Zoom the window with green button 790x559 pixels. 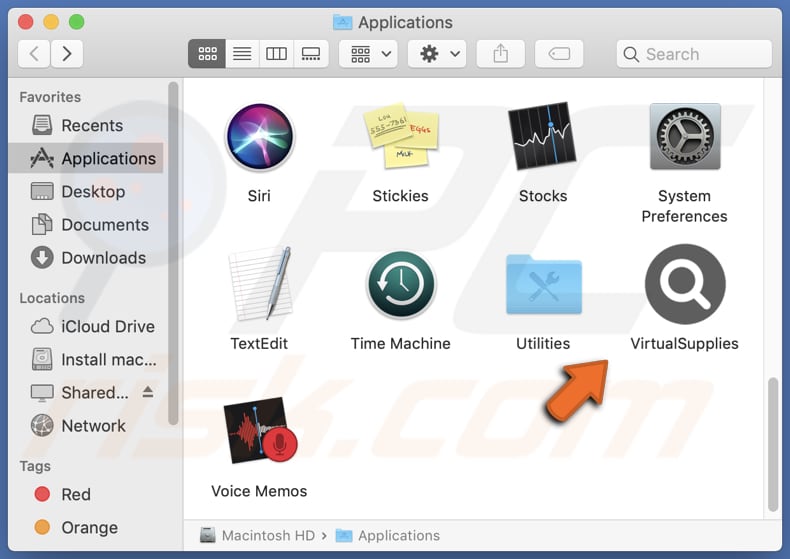point(77,22)
